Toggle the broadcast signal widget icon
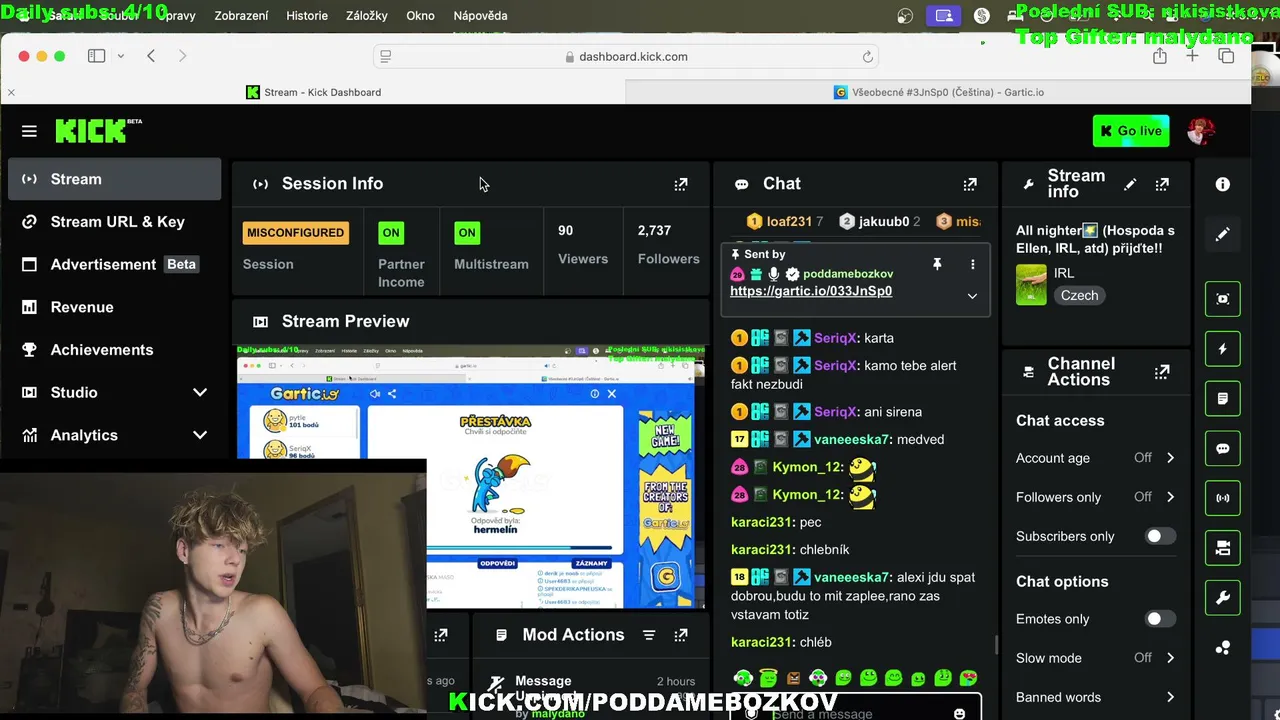Viewport: 1280px width, 720px height. 1223,498
